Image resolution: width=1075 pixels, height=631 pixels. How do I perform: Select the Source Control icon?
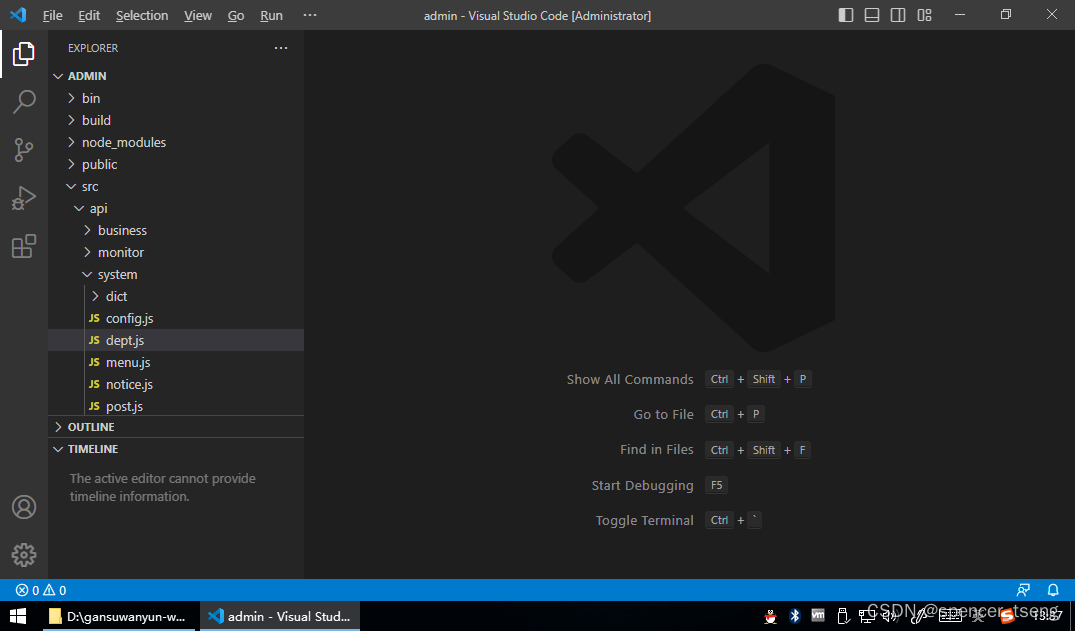[24, 149]
